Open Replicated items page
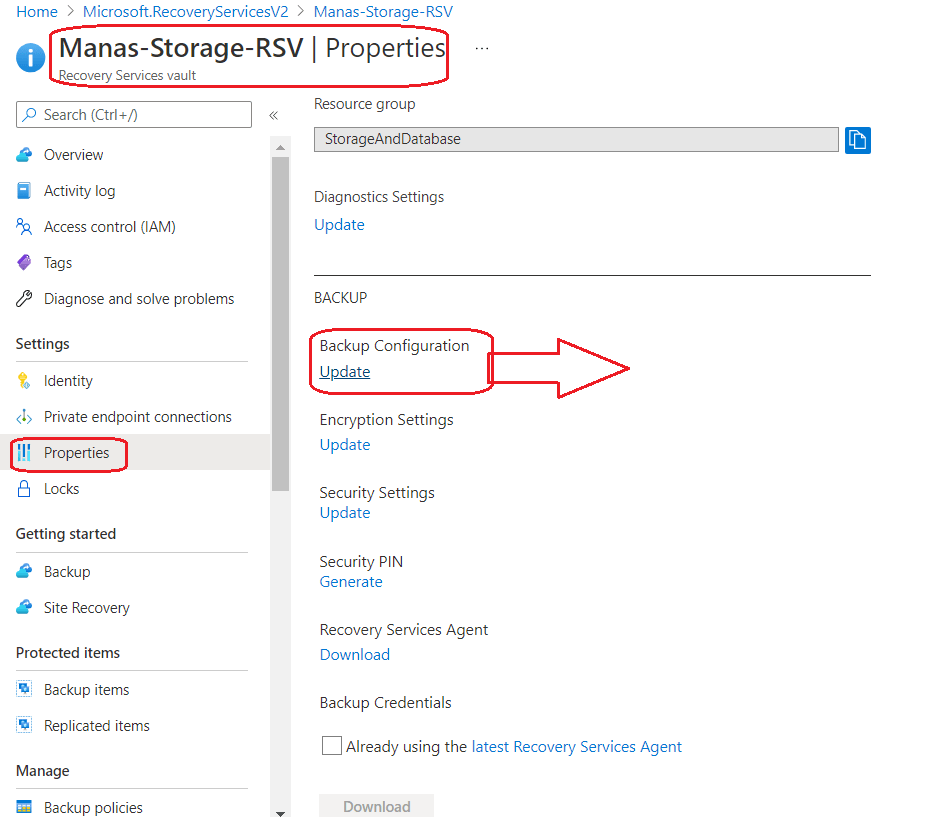This screenshot has height=817, width=935. pos(97,725)
